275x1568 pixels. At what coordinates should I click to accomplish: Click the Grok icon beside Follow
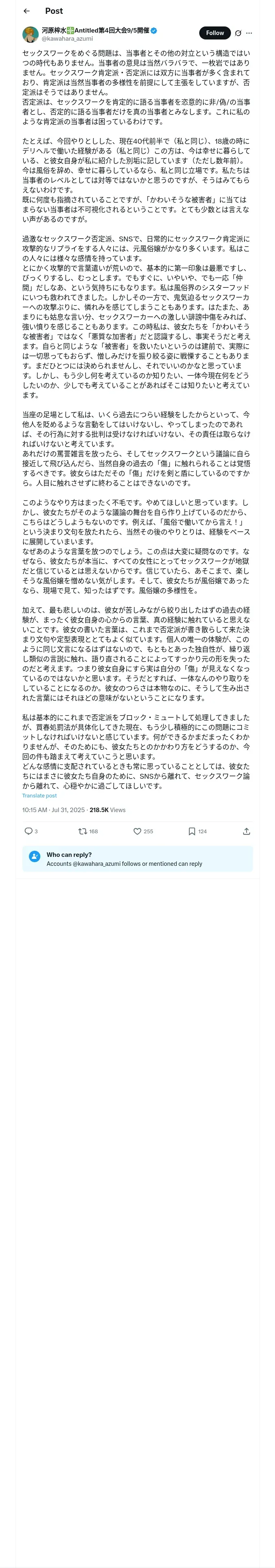pos(238,33)
